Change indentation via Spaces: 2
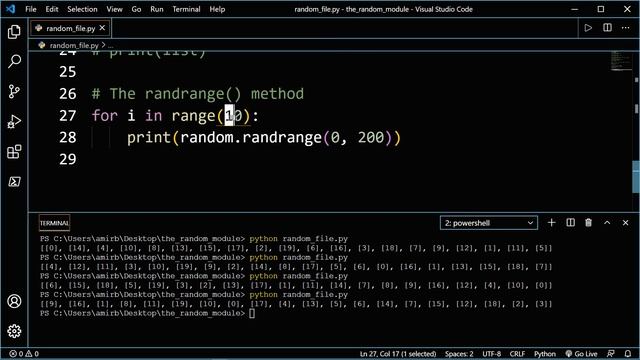Viewport: 640px width, 360px height. [459, 354]
